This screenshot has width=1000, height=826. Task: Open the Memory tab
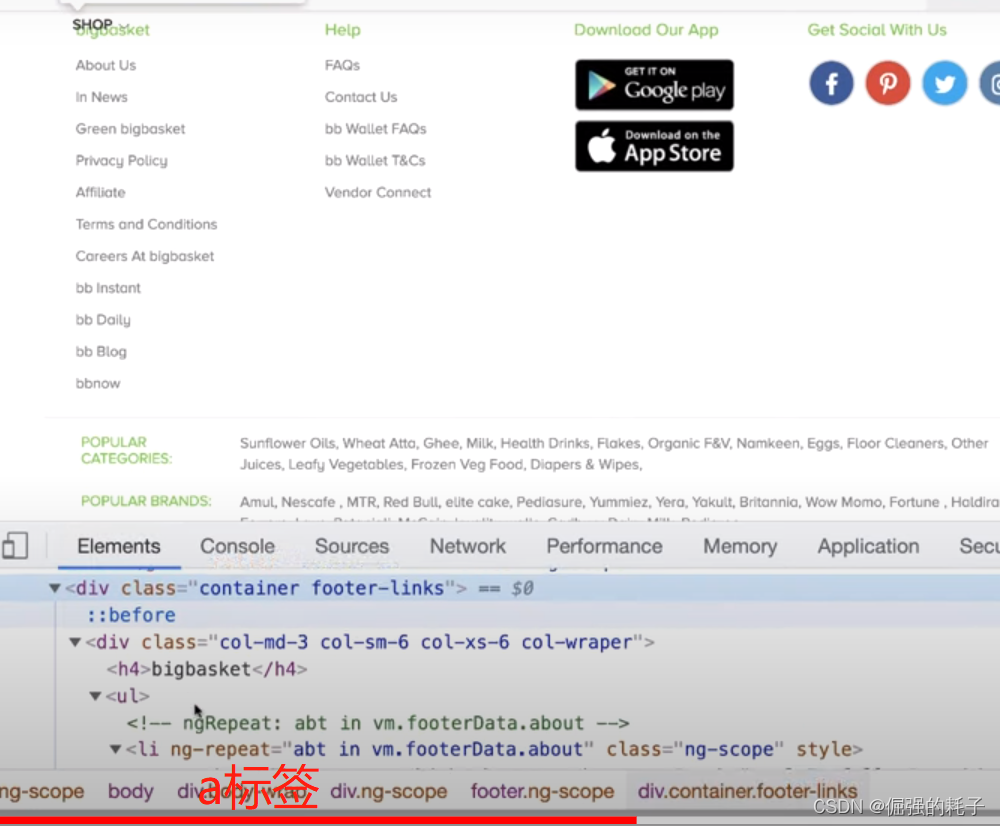740,547
